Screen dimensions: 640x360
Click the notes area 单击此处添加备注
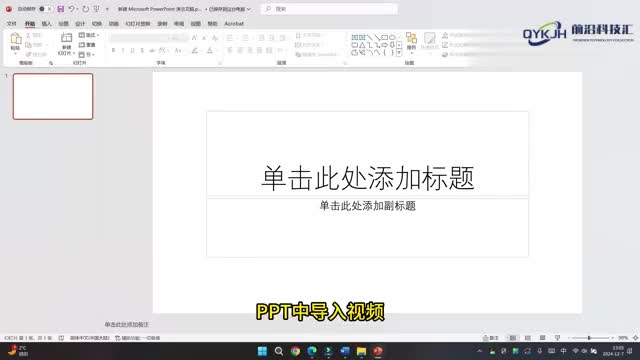(127, 324)
